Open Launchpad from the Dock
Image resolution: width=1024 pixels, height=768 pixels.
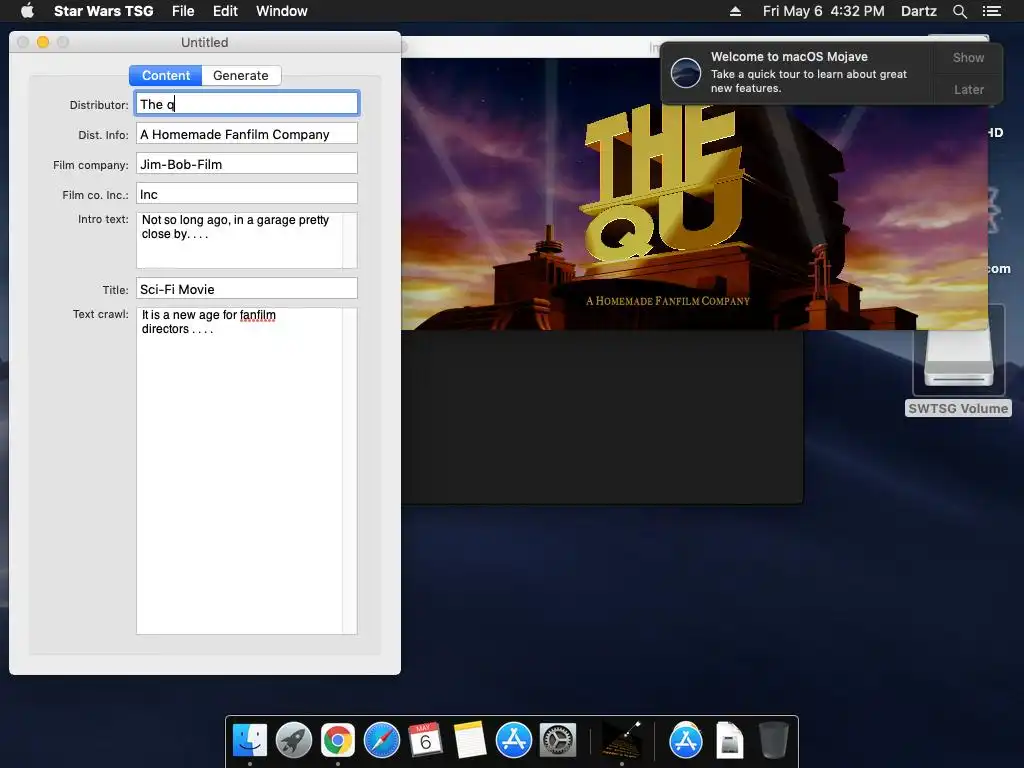[294, 741]
